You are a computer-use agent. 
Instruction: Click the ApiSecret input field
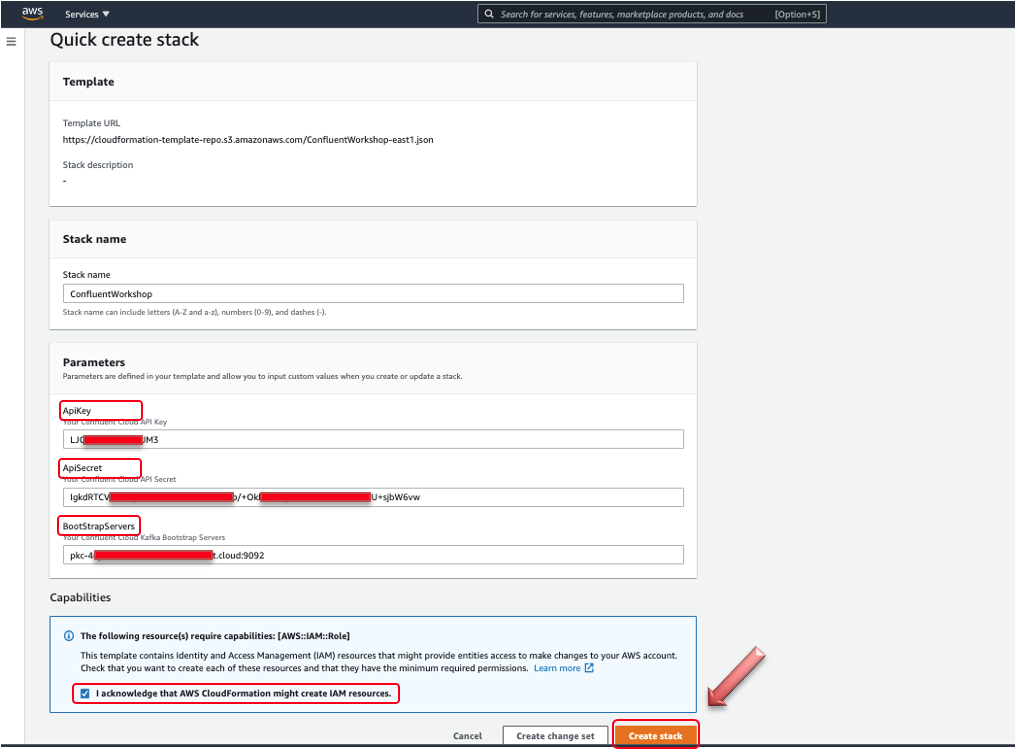click(x=373, y=497)
